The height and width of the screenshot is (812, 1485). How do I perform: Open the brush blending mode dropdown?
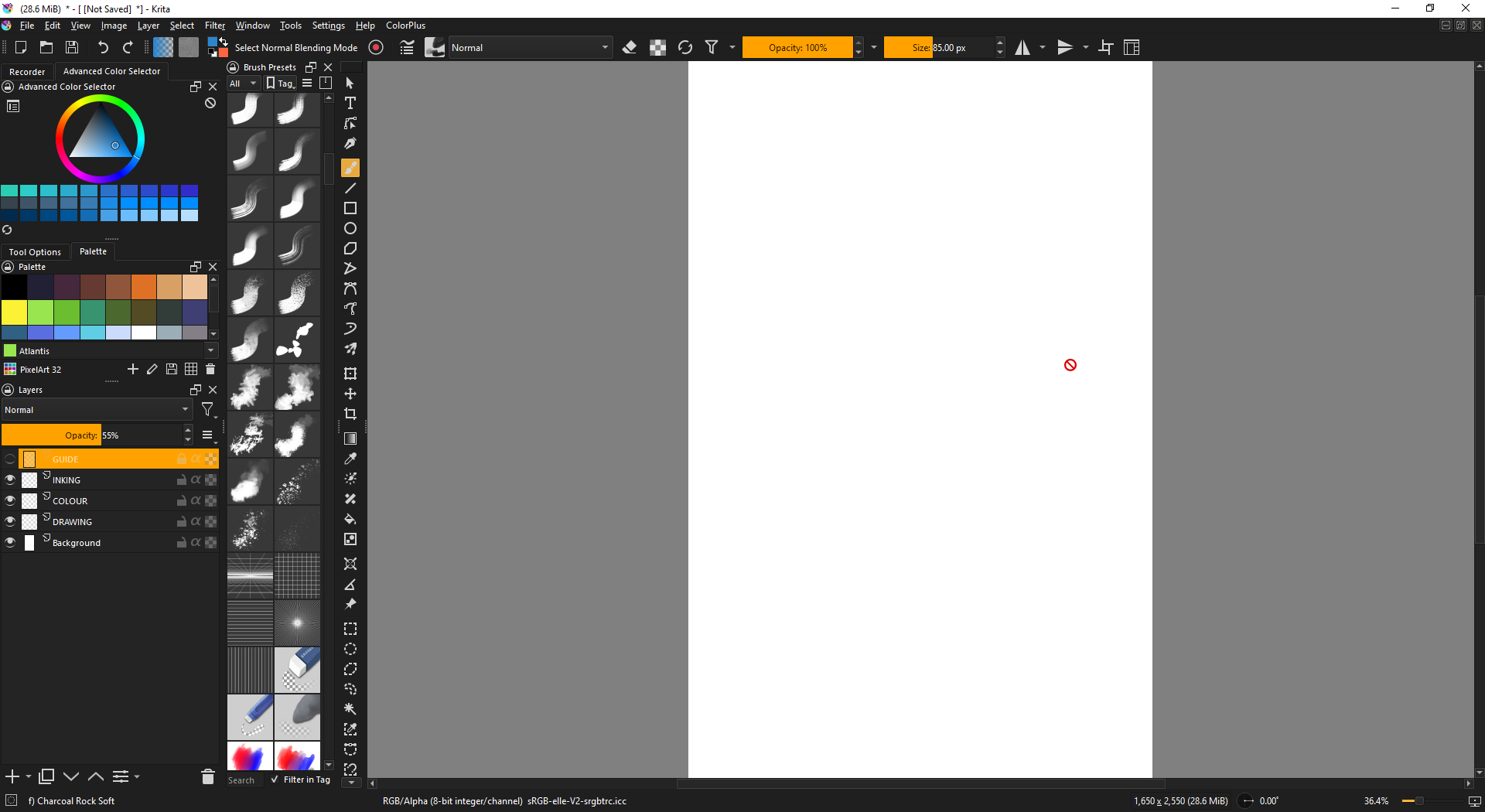[x=530, y=47]
